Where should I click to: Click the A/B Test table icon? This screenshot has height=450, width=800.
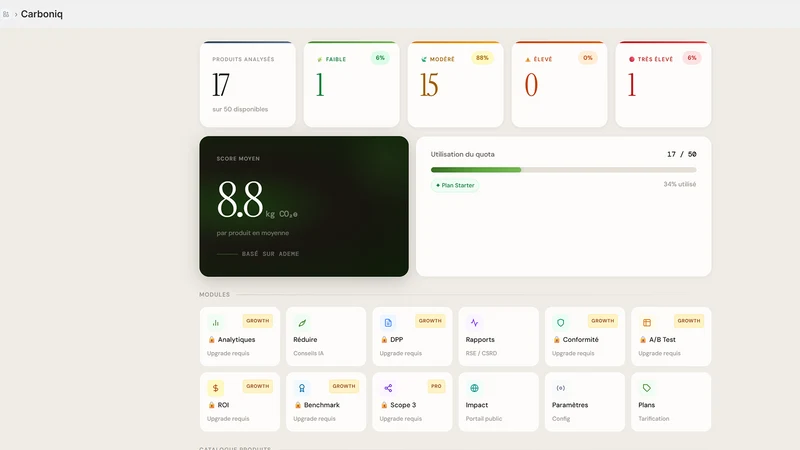pos(647,322)
